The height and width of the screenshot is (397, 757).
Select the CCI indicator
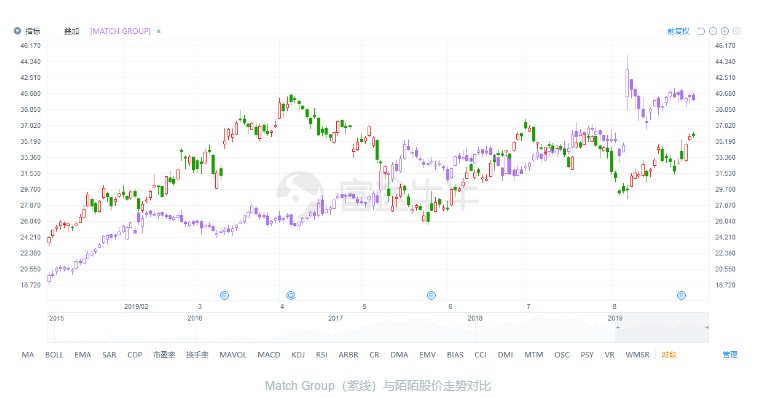[x=480, y=354]
